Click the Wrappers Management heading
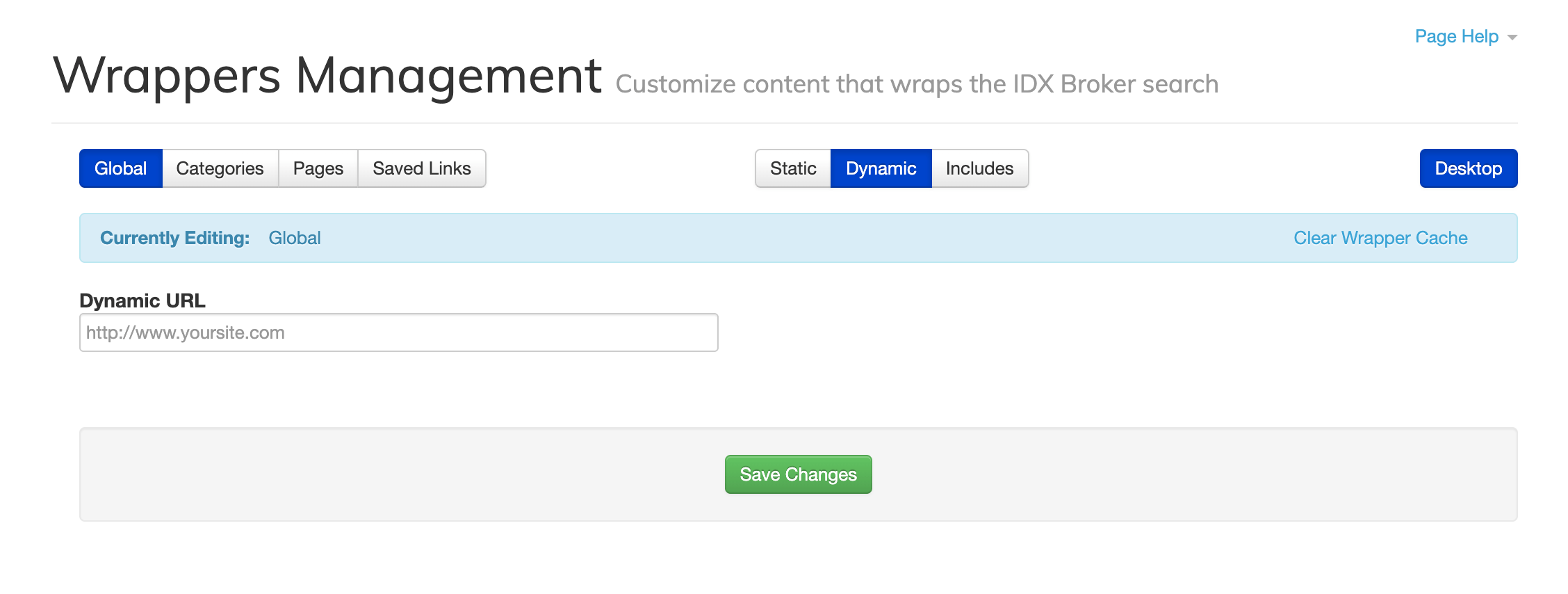Image resolution: width=1568 pixels, height=594 pixels. 327,77
